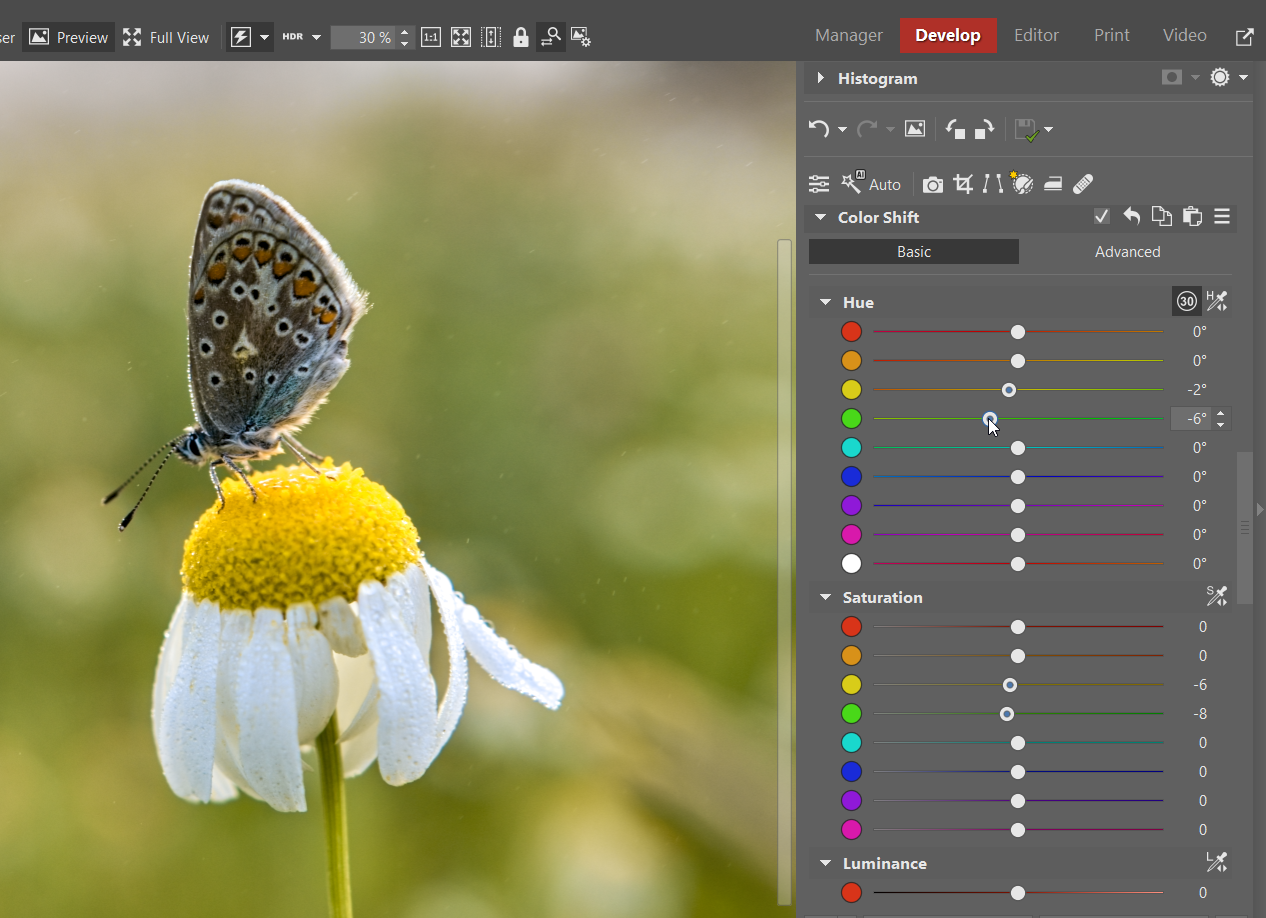Rotate the image left
The height and width of the screenshot is (918, 1266).
pyautogui.click(x=955, y=129)
